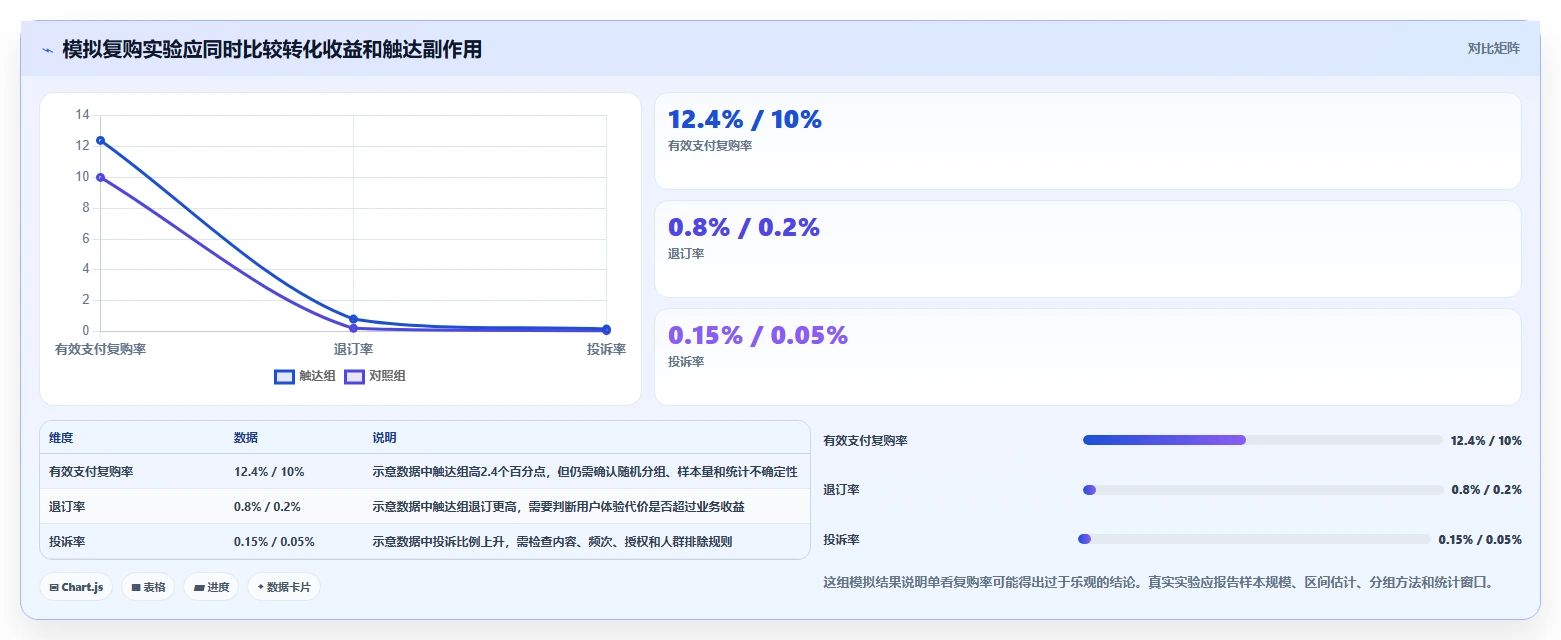Select the 数据卡片 tag chip
This screenshot has width=1561, height=640.
coord(284,587)
